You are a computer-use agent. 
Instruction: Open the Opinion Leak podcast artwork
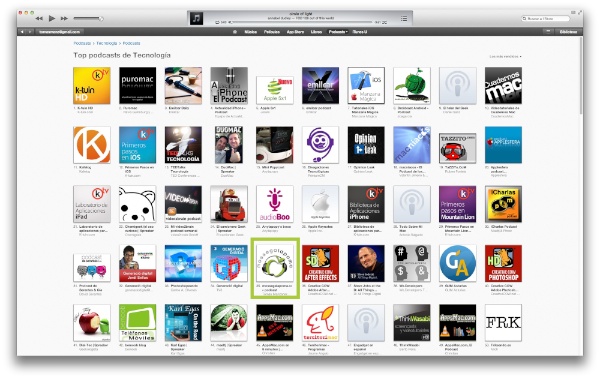tap(366, 145)
